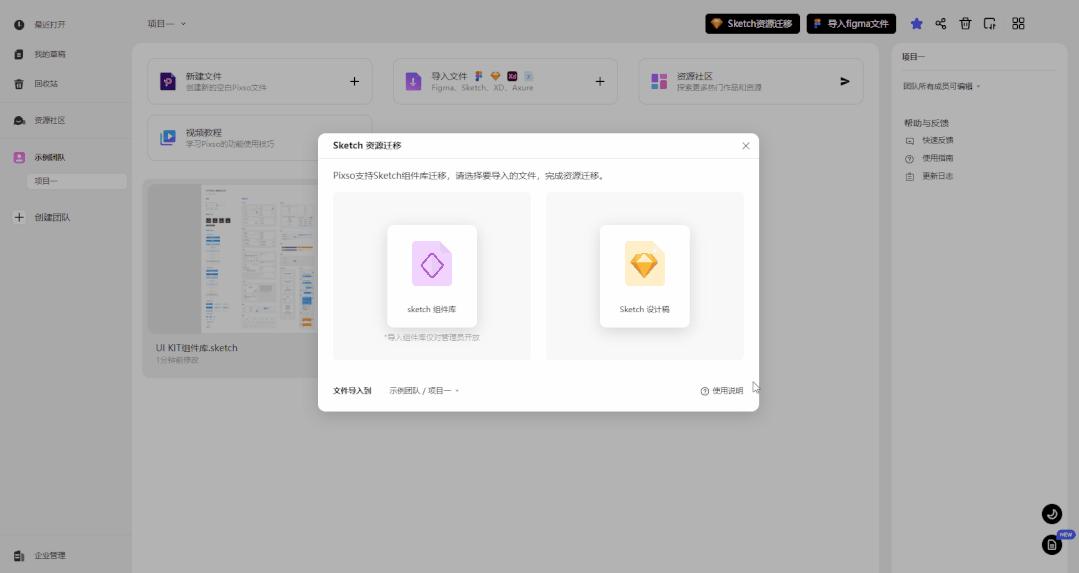Click the clock icon beside 最近打开
The width and height of the screenshot is (1079, 573).
[19, 25]
